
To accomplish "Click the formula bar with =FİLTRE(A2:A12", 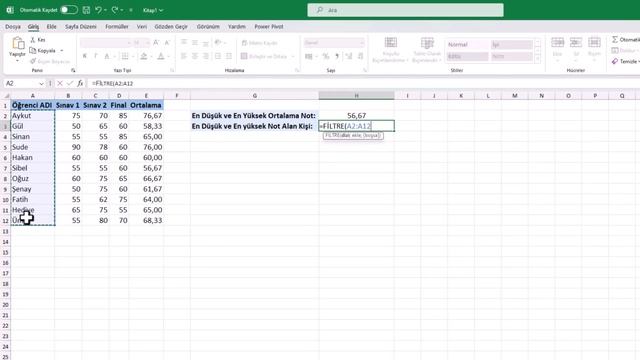I will [x=363, y=83].
